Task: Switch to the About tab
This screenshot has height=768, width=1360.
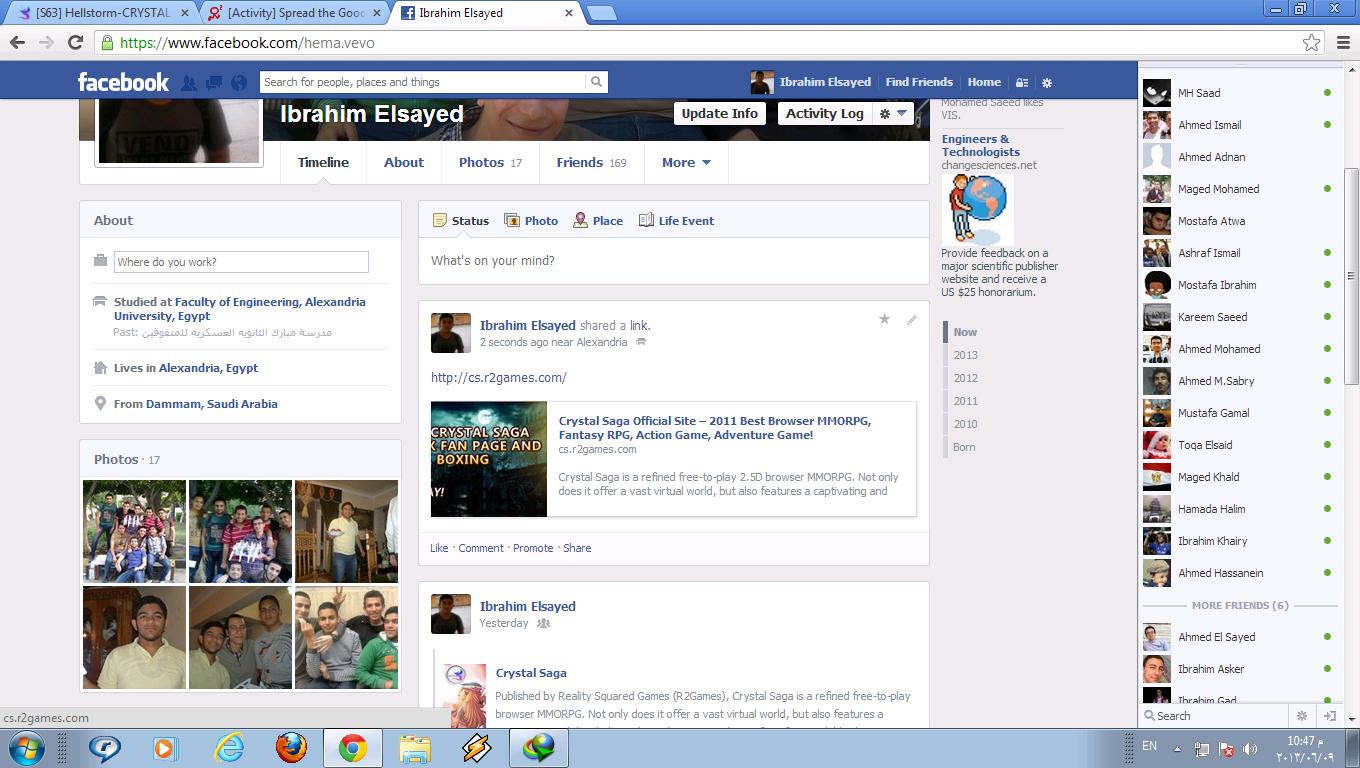Action: pyautogui.click(x=404, y=163)
